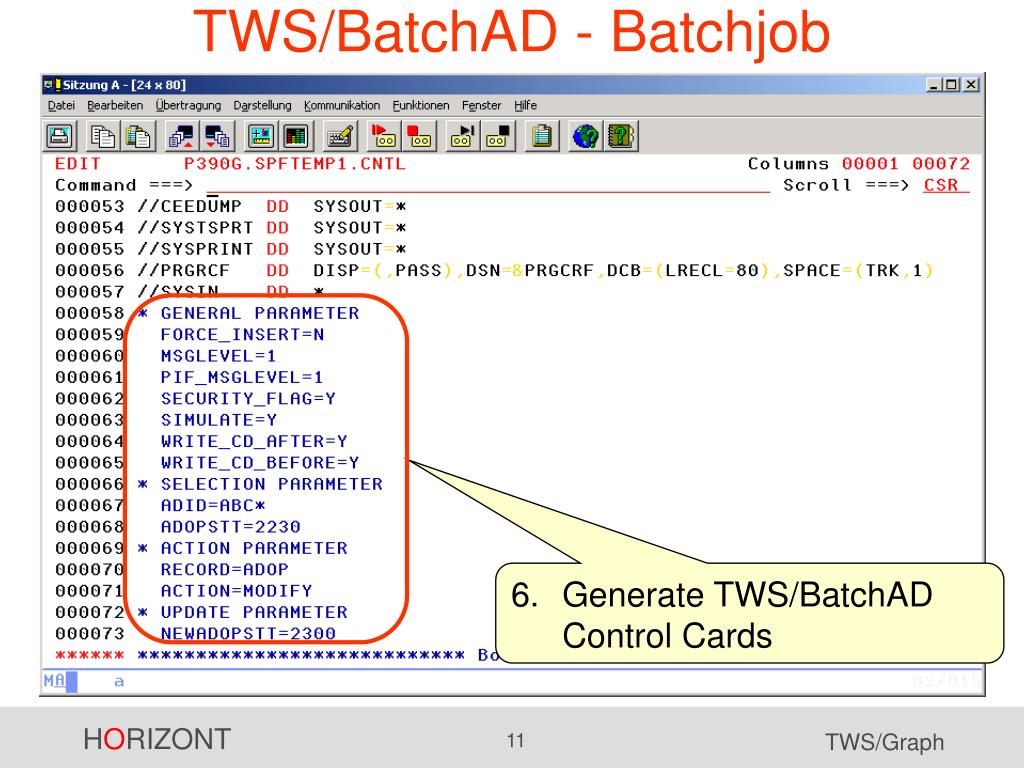Click the Send file to host icon

181,136
